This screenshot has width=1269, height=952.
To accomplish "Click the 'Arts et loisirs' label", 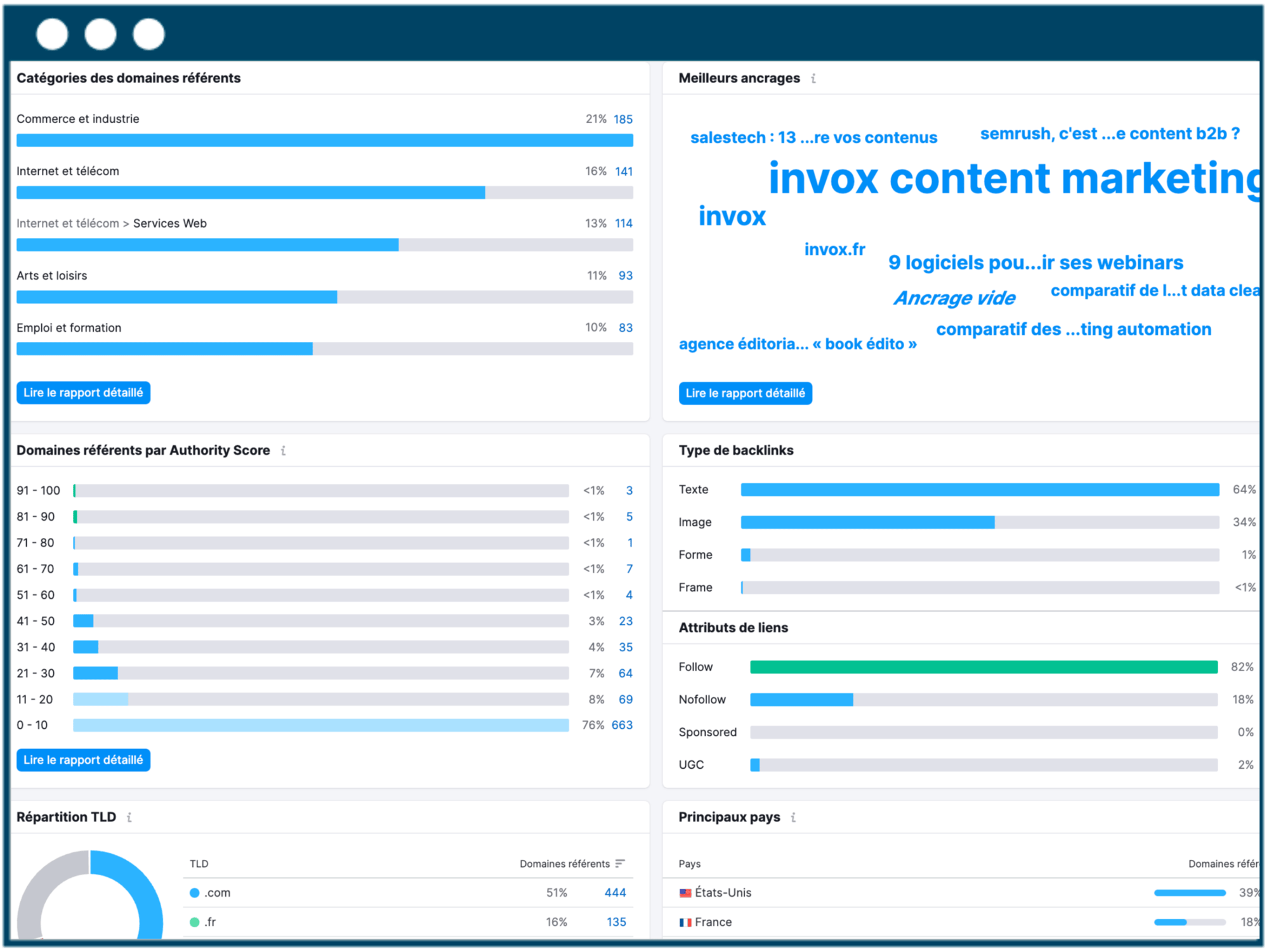I will (52, 276).
